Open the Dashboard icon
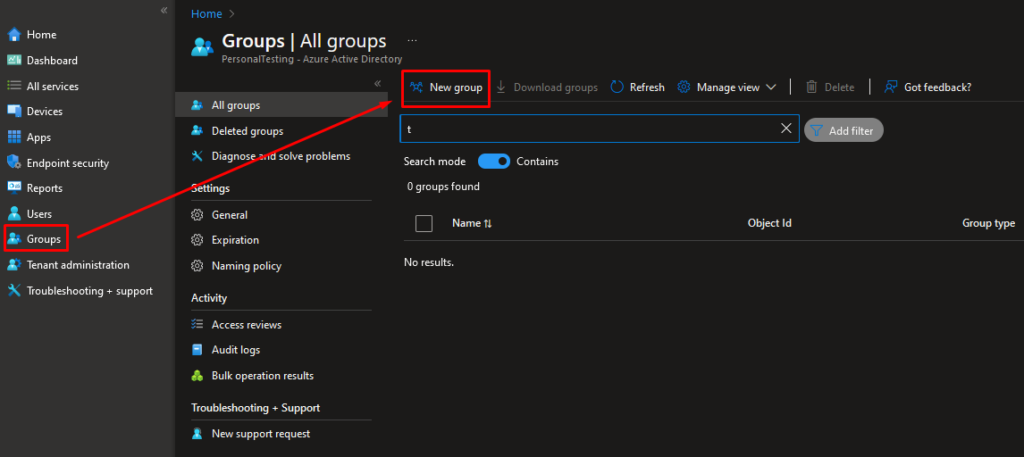1024x457 pixels. (14, 60)
